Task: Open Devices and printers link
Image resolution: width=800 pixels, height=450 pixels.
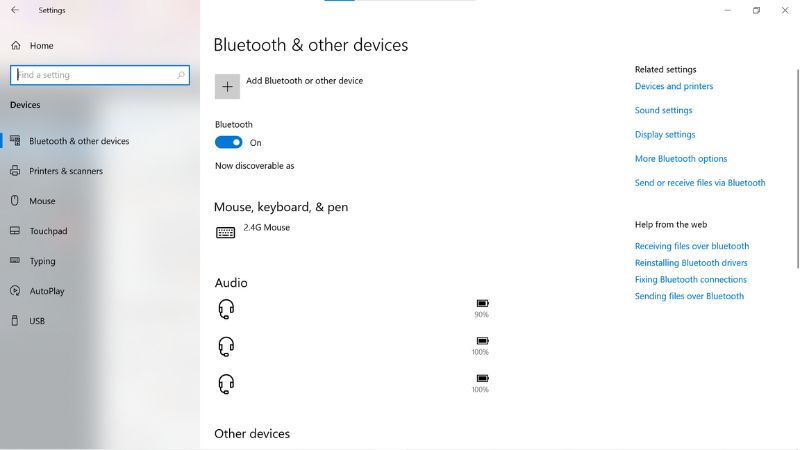Action: click(x=673, y=86)
